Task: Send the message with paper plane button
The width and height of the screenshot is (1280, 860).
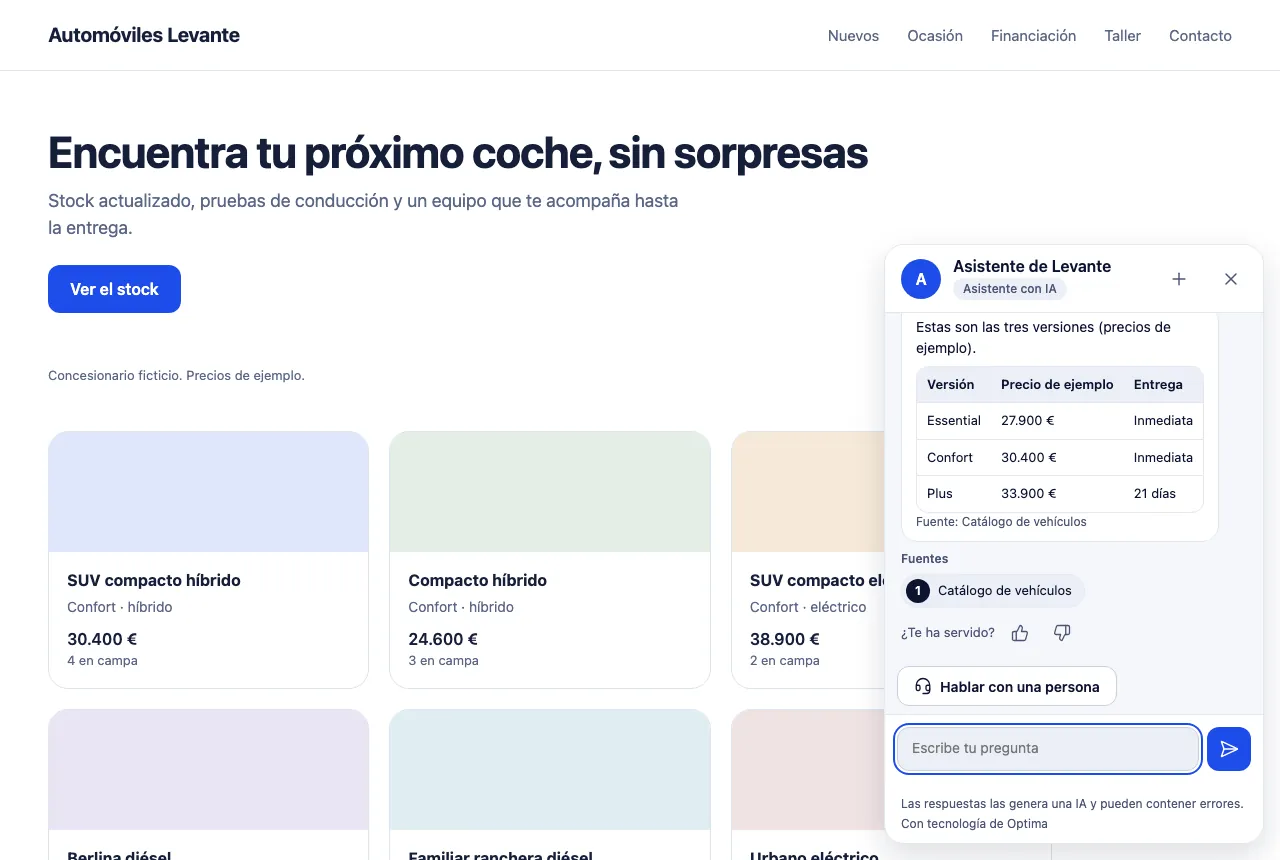Action: coord(1229,749)
